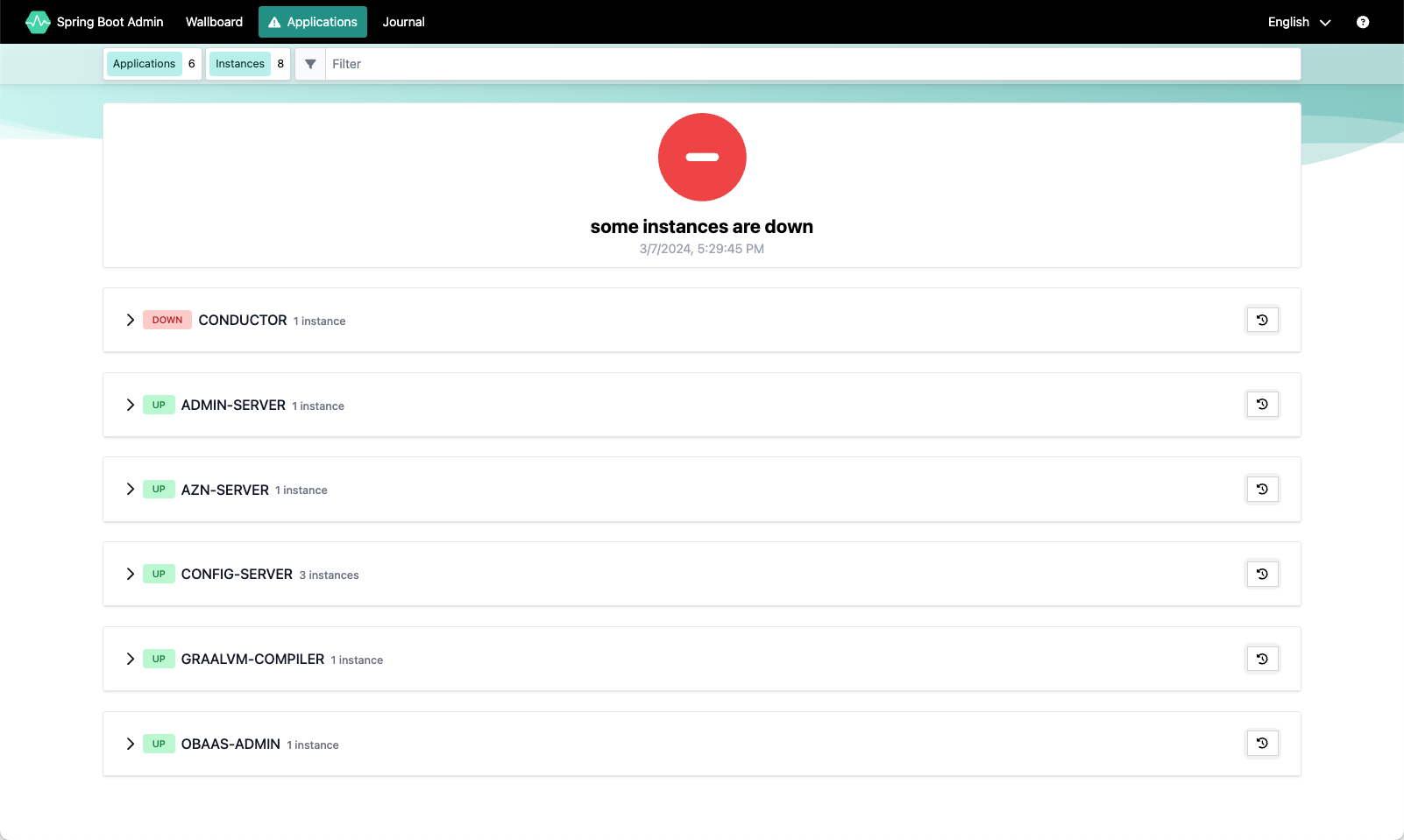The width and height of the screenshot is (1404, 840).
Task: Click the CONFIG-SERVER row history icon
Action: click(1262, 574)
